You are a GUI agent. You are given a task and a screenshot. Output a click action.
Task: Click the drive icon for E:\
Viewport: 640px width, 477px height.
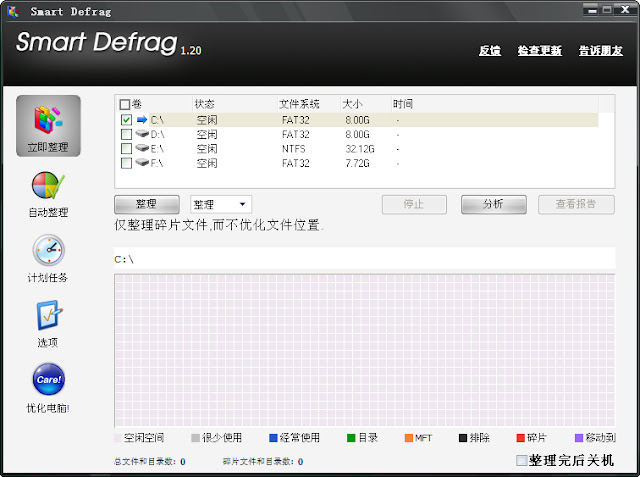point(142,149)
